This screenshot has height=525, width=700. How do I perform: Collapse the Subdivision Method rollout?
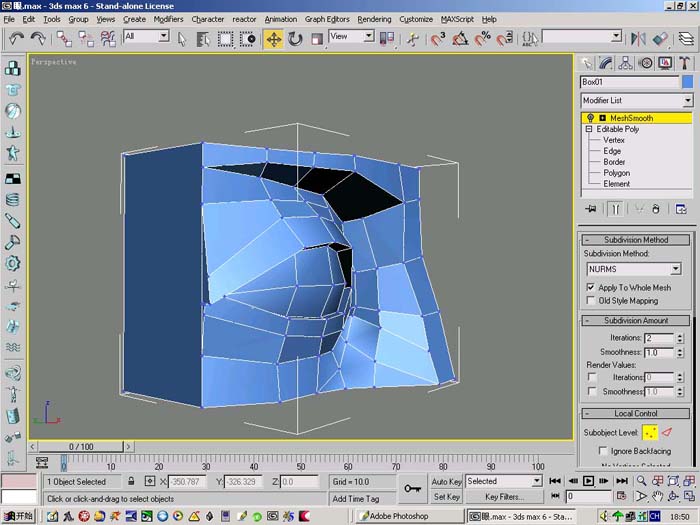[636, 240]
